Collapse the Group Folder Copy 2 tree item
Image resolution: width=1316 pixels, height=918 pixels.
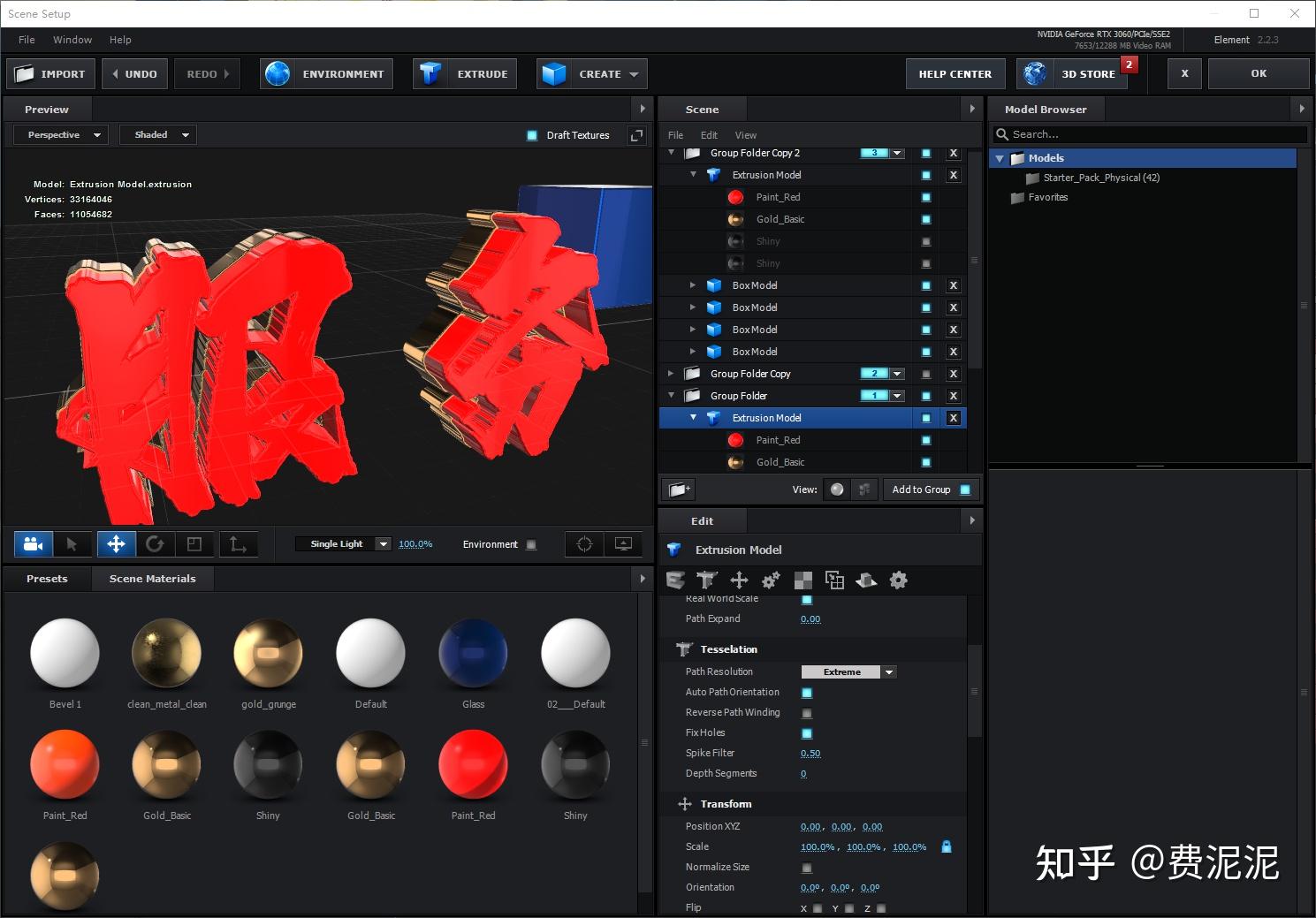(671, 152)
